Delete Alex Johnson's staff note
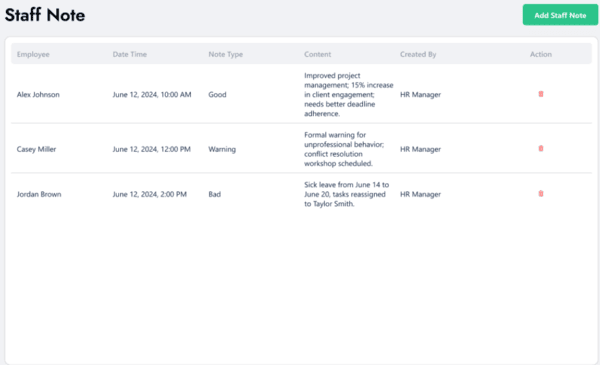Viewport: 600px width, 365px height. coord(541,94)
